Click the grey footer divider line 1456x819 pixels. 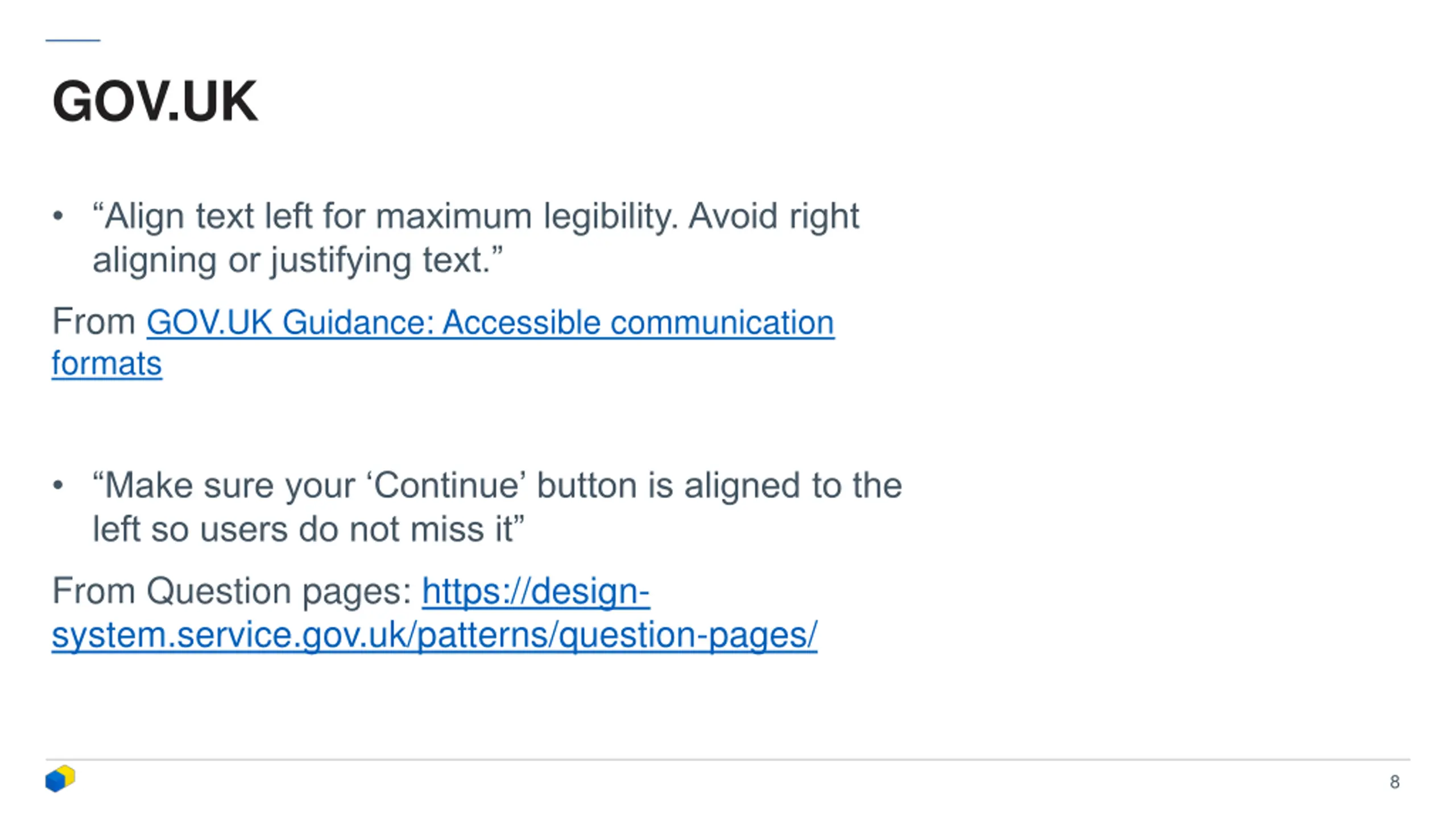click(728, 759)
